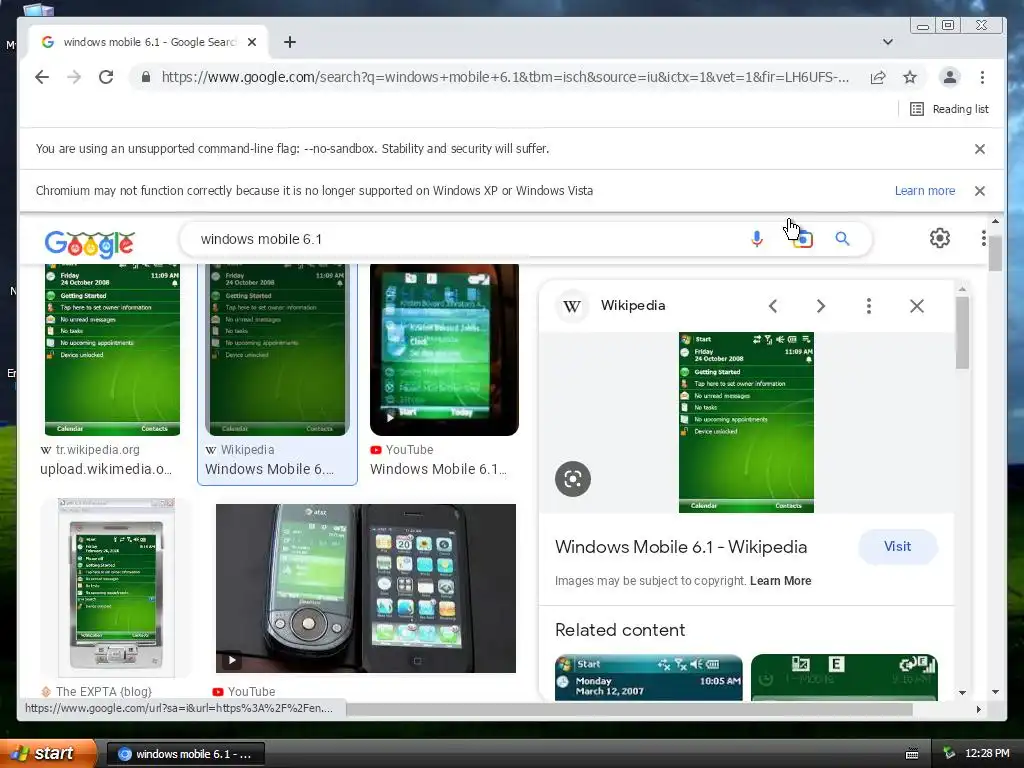This screenshot has height=768, width=1024.
Task: Search by image camera icon
Action: [803, 239]
